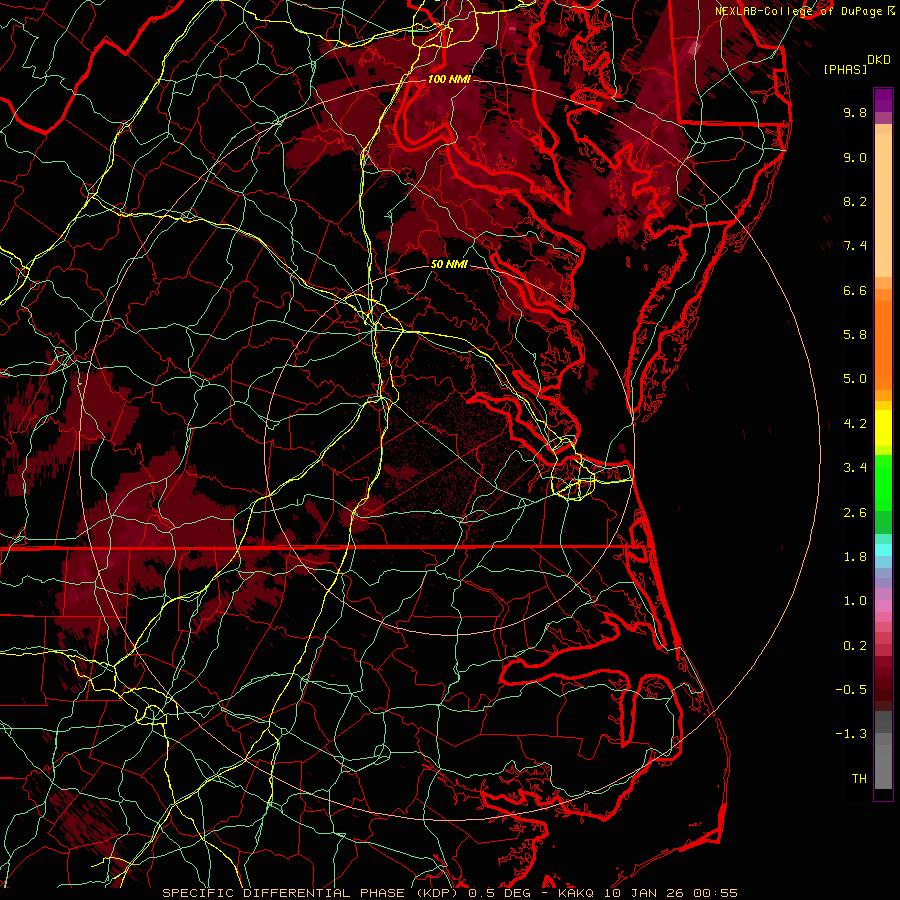Pick the orange band of color scale
This screenshot has width=900, height=900.
click(x=883, y=346)
